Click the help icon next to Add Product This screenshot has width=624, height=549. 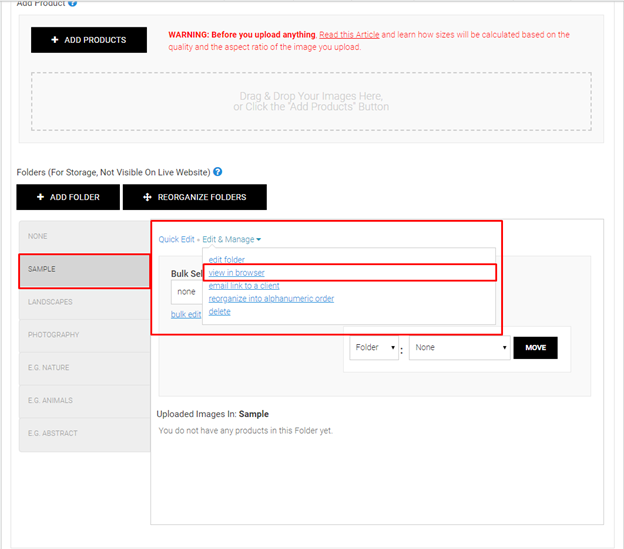pyautogui.click(x=72, y=4)
